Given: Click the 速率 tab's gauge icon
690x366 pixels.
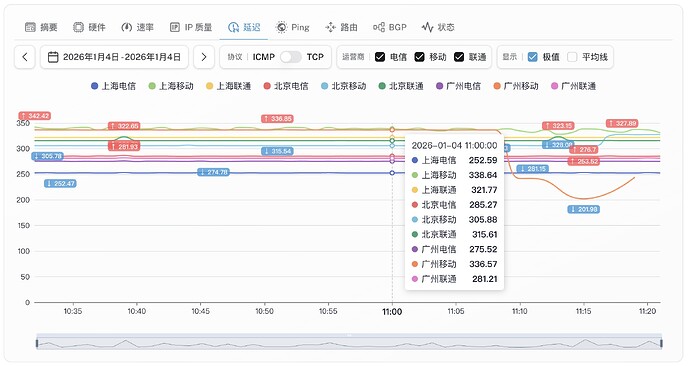Looking at the screenshot, I should tap(126, 27).
